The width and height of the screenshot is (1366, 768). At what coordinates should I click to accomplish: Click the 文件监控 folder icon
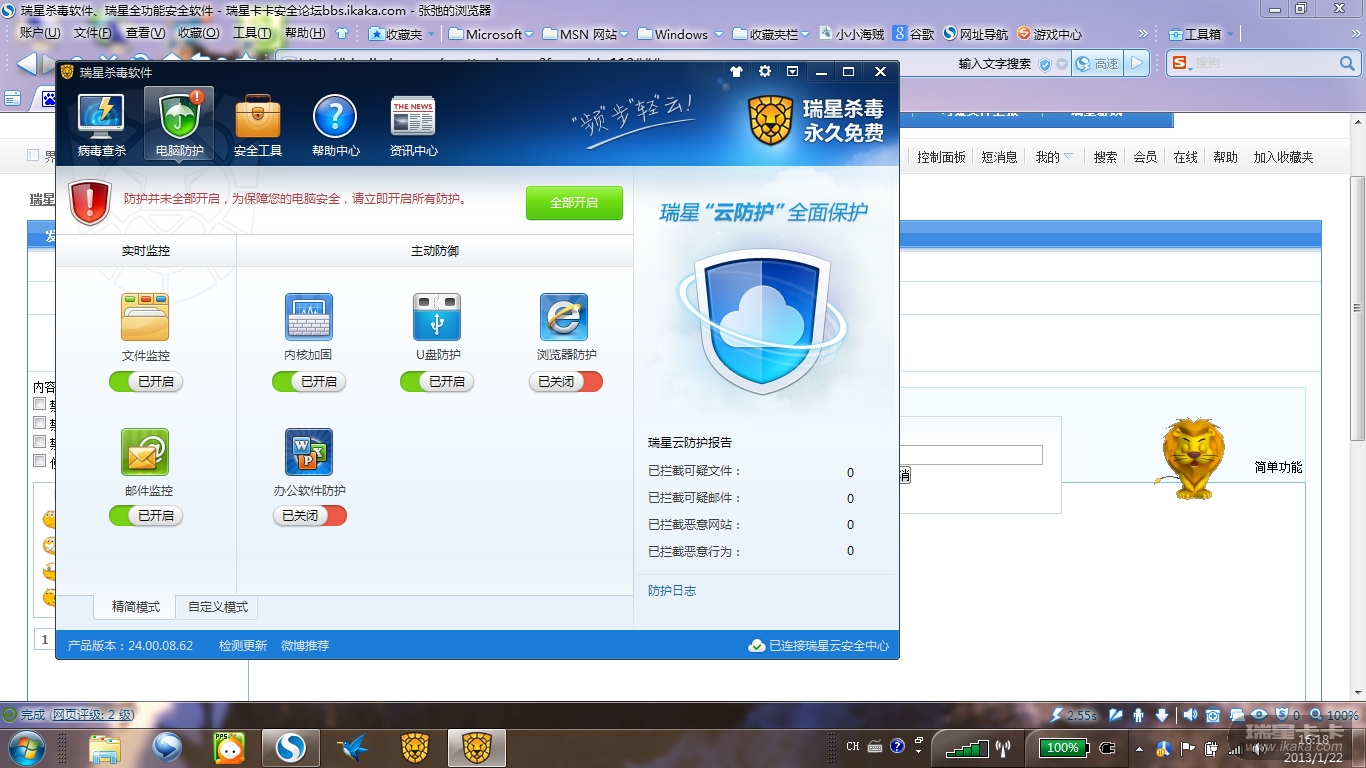click(145, 317)
